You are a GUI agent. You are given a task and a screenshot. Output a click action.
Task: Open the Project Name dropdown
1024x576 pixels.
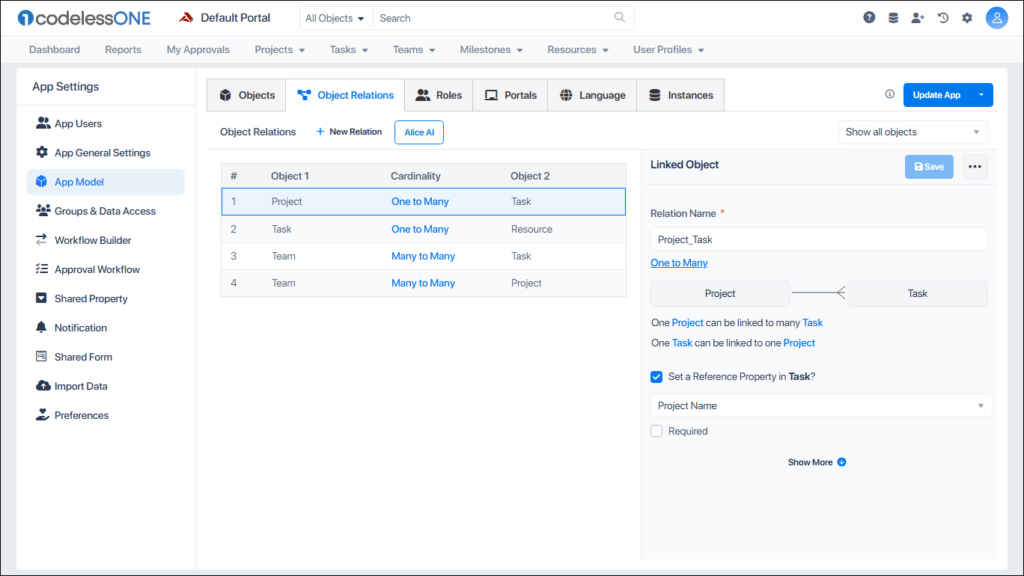(820, 406)
